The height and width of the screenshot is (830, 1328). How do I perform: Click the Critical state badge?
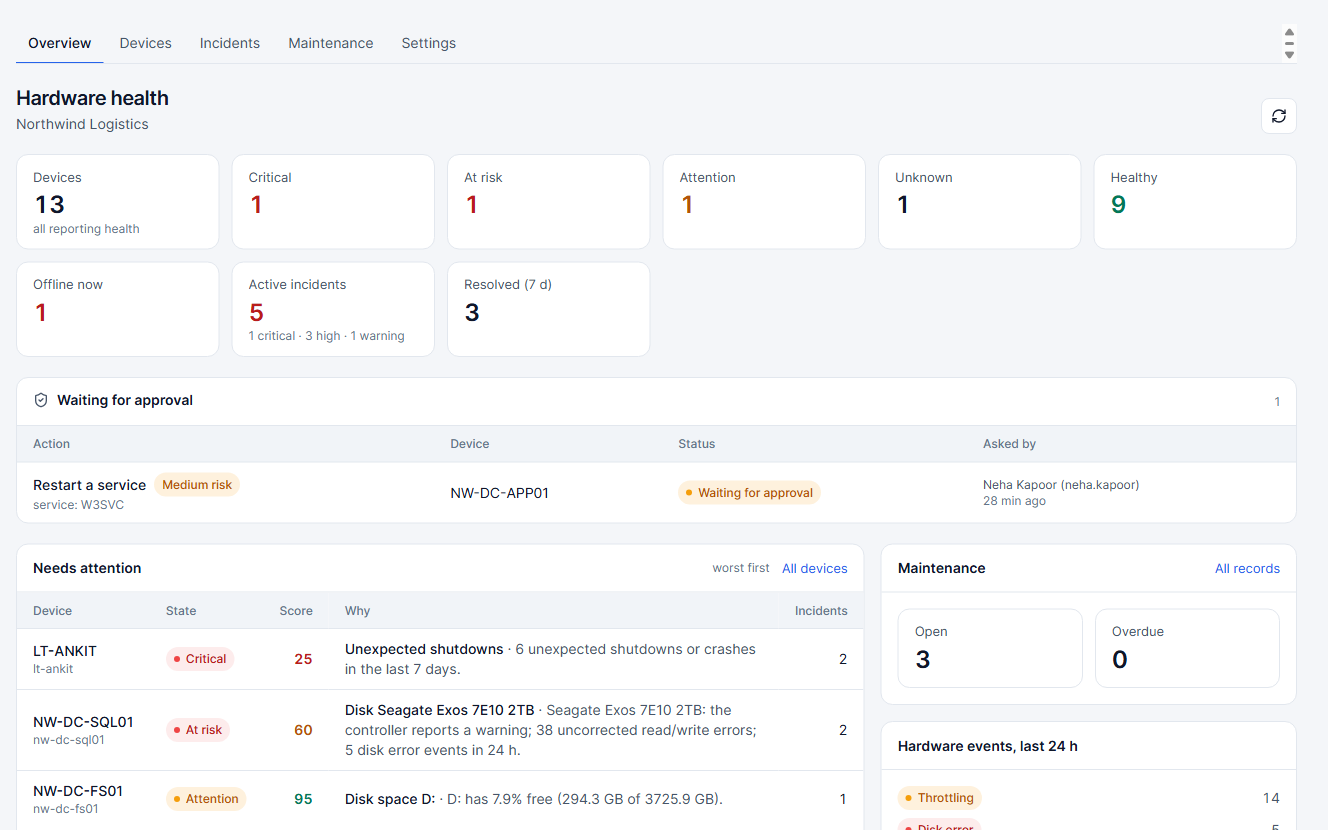(200, 659)
